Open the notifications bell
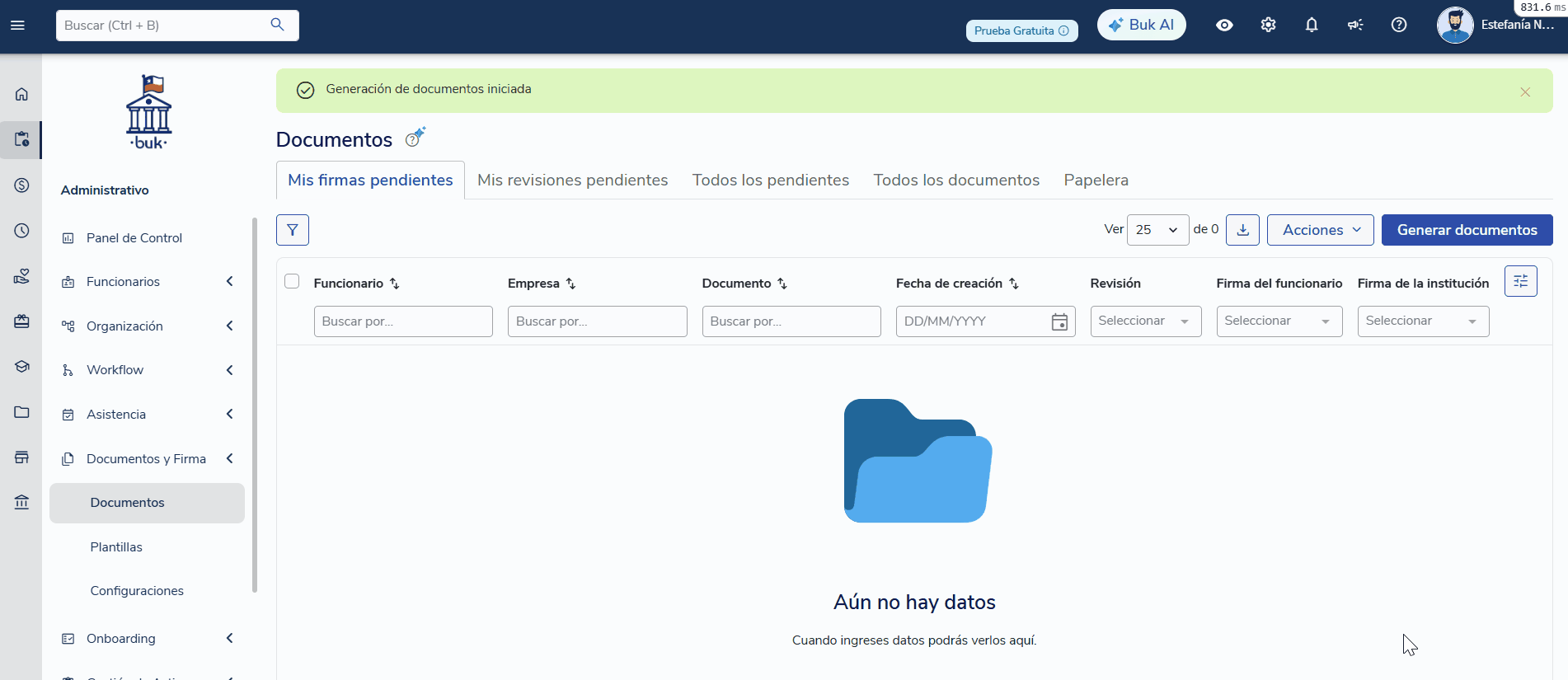This screenshot has height=680, width=1568. pos(1312,25)
